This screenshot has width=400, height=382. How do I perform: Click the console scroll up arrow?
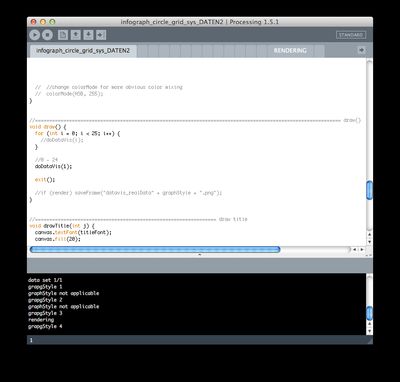(369, 324)
